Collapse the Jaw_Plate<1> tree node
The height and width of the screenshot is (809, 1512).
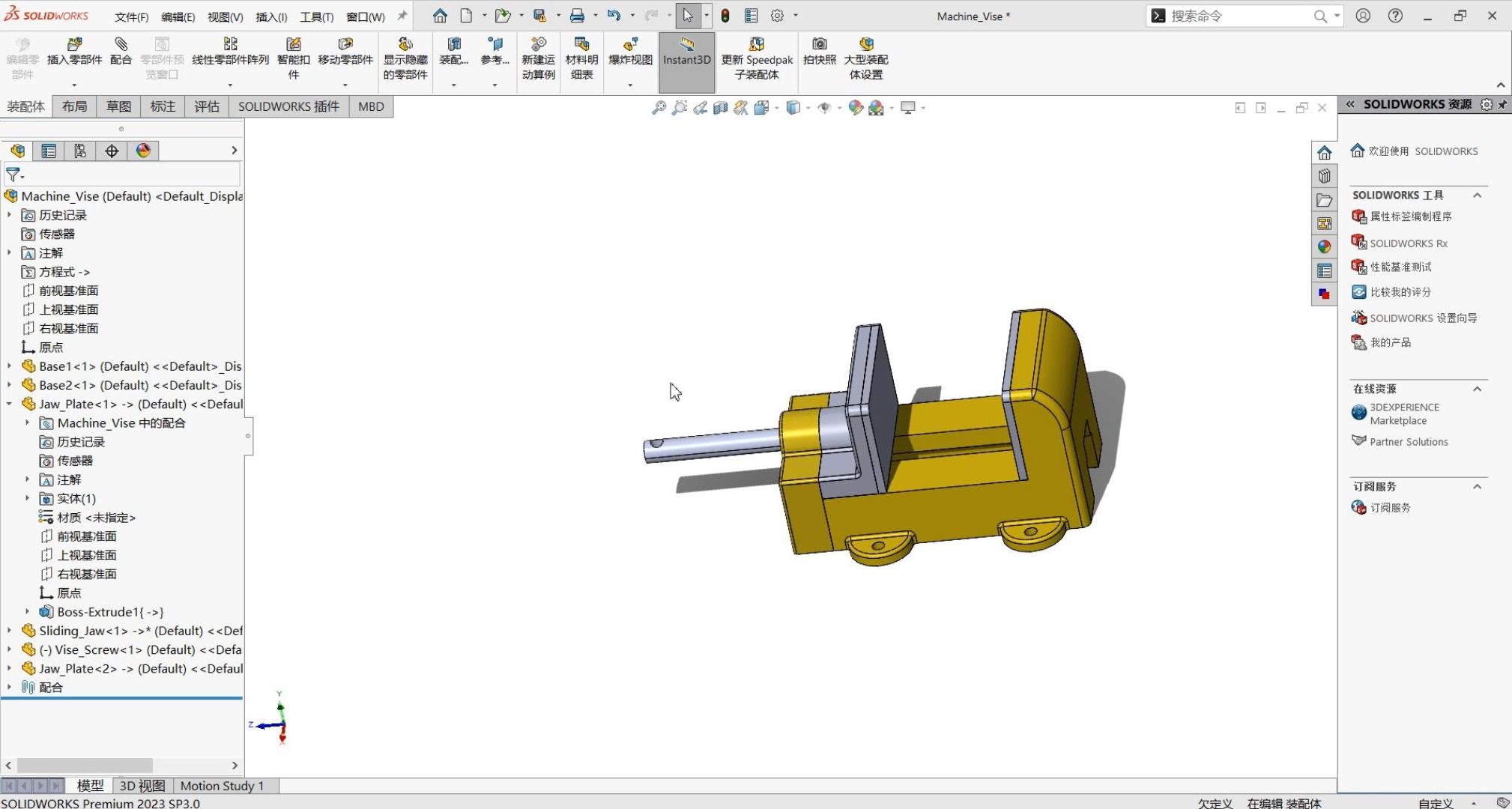[x=10, y=404]
